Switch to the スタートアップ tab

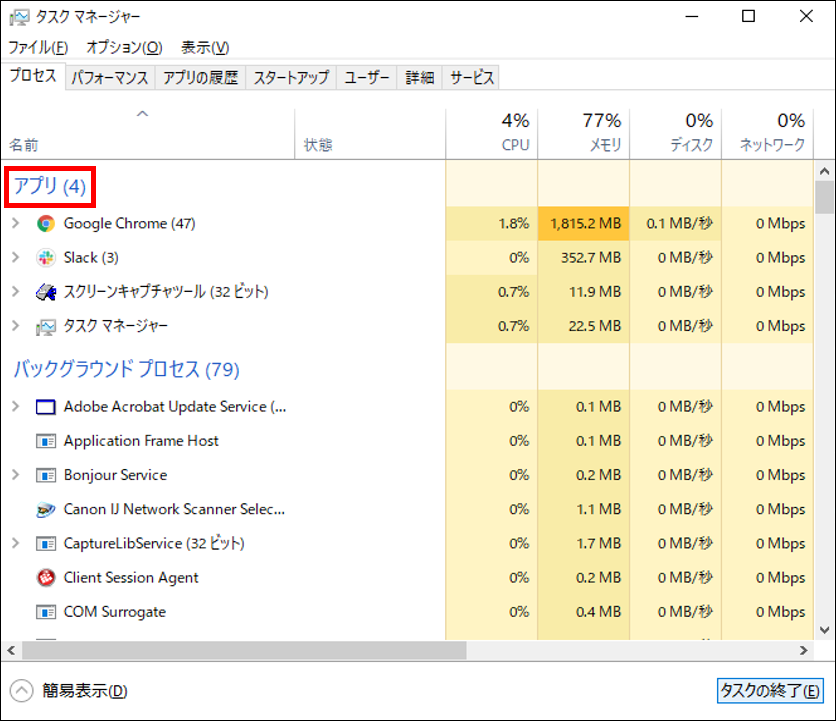(291, 78)
